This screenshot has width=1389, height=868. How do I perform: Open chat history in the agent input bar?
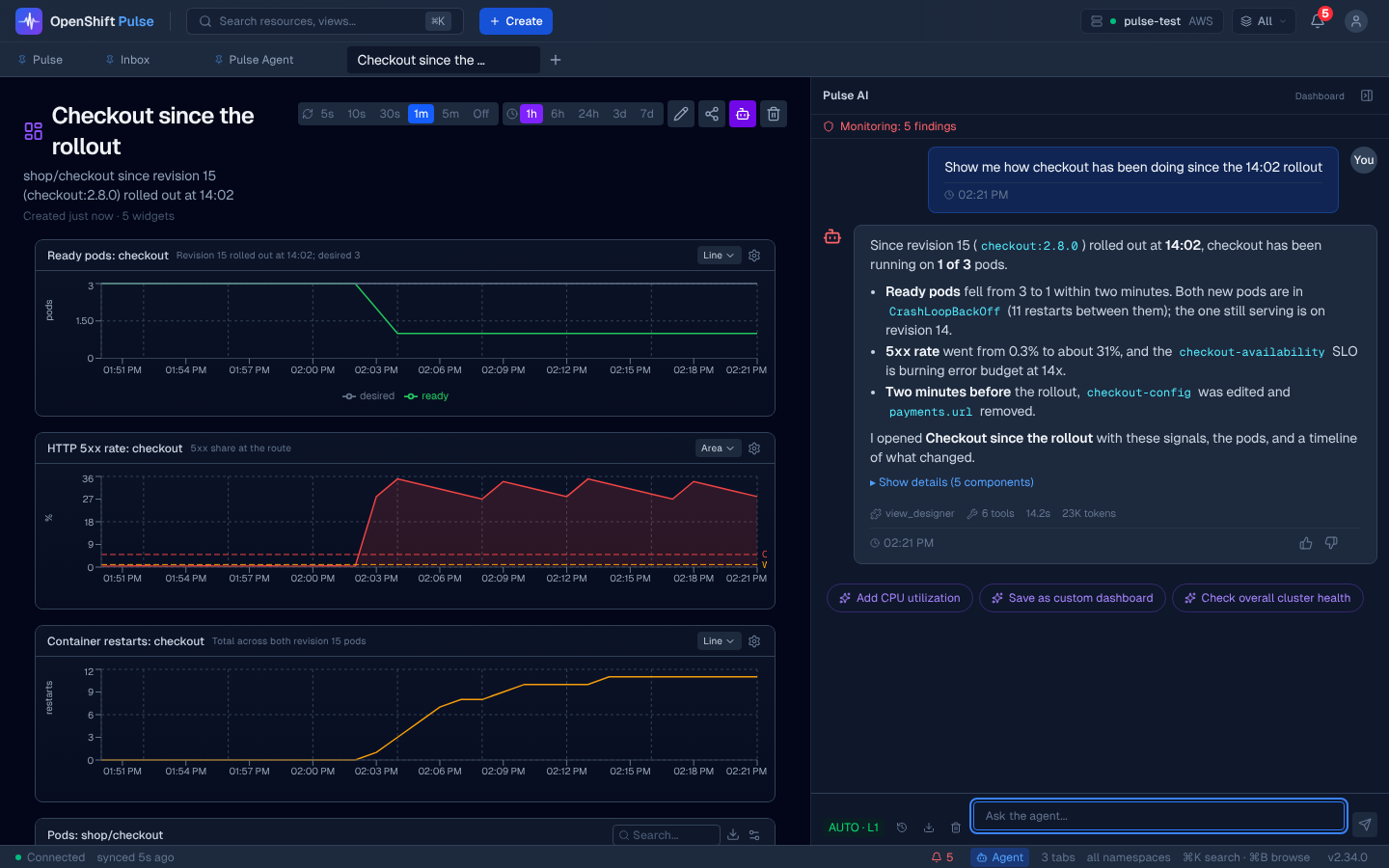[902, 827]
